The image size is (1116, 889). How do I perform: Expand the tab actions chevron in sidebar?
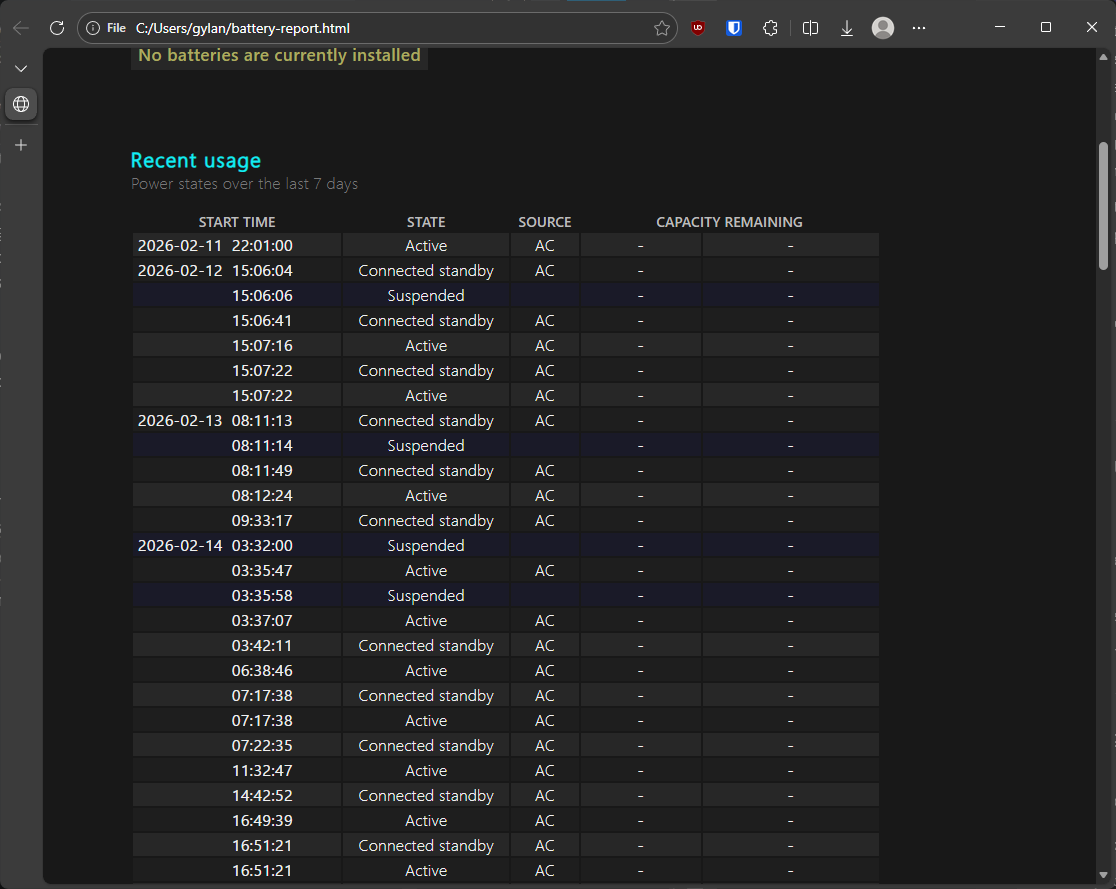click(x=21, y=68)
